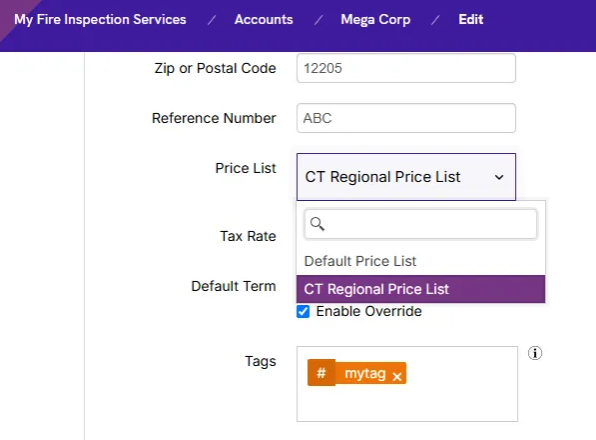Click the magnifier icon in dropdown search
This screenshot has width=596, height=440.
(x=317, y=224)
